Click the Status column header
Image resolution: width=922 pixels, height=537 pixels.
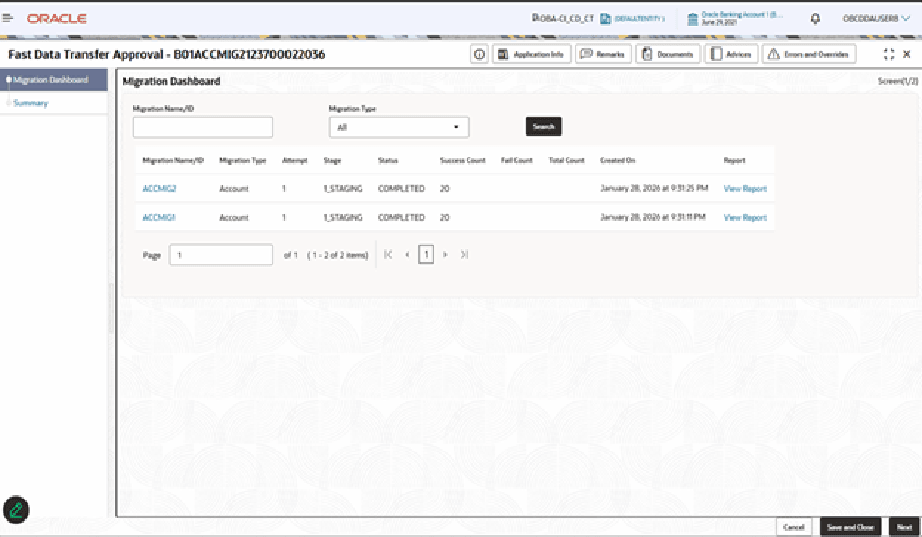[387, 160]
